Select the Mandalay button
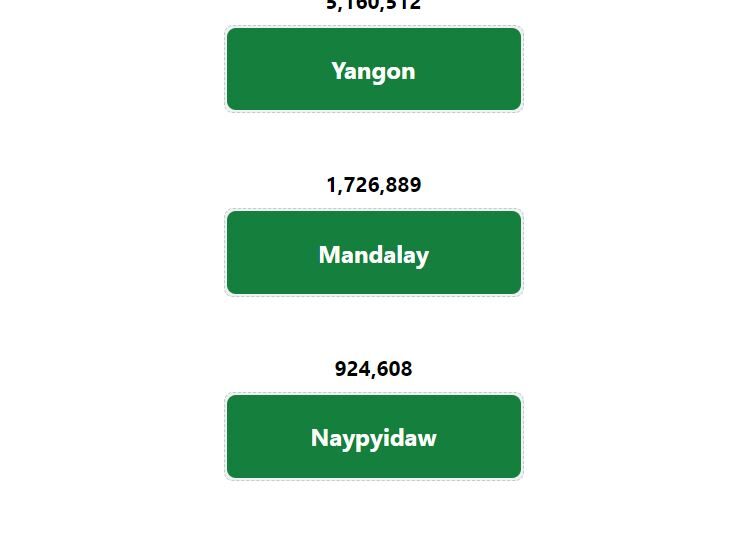 pos(374,253)
